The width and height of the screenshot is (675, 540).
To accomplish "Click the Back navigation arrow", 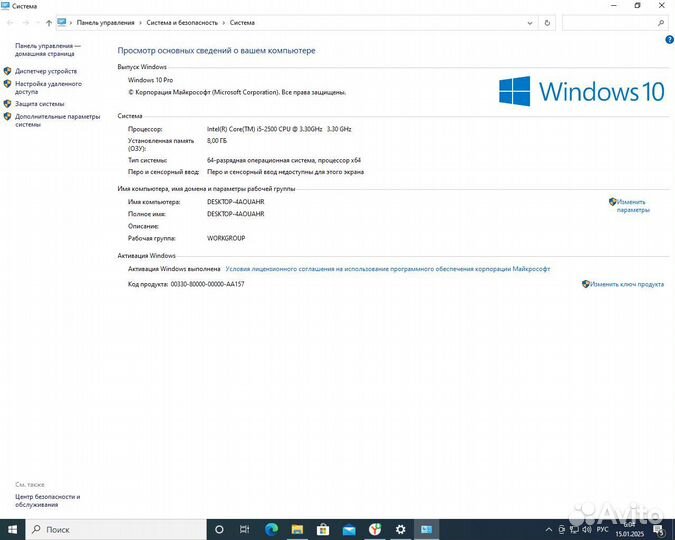I will pos(10,23).
